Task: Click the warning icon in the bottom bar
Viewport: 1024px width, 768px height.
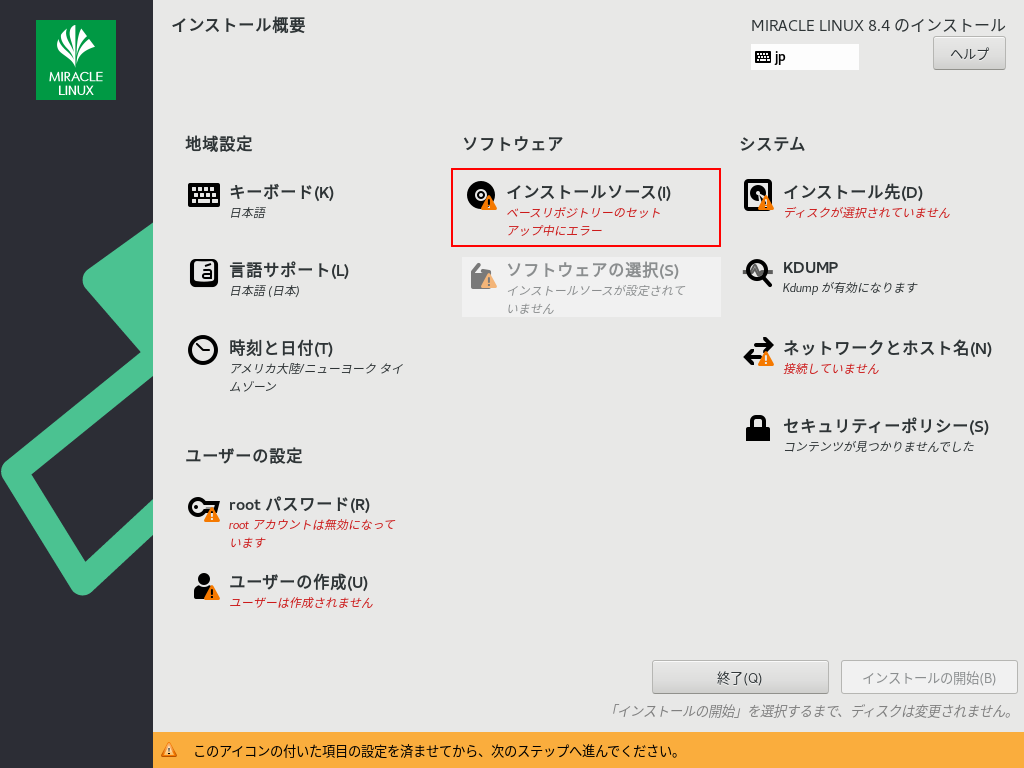Action: click(170, 750)
